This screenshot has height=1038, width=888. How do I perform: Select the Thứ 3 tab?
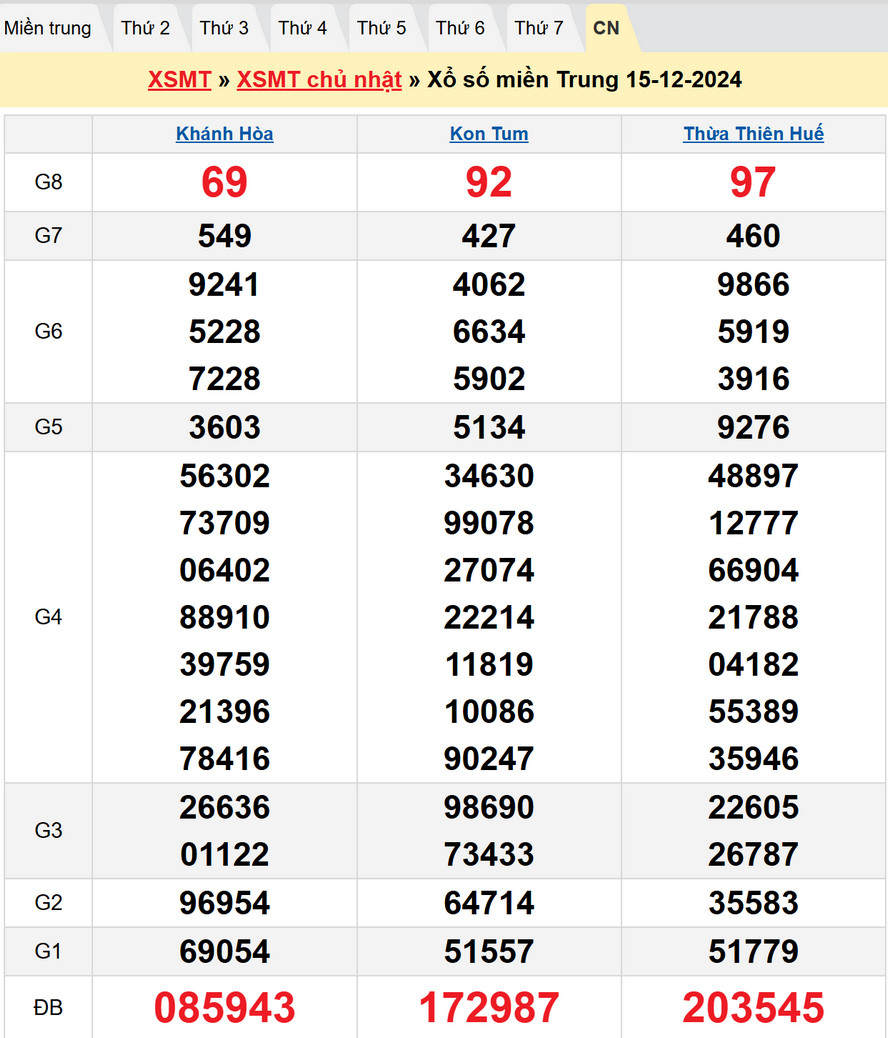pyautogui.click(x=224, y=28)
